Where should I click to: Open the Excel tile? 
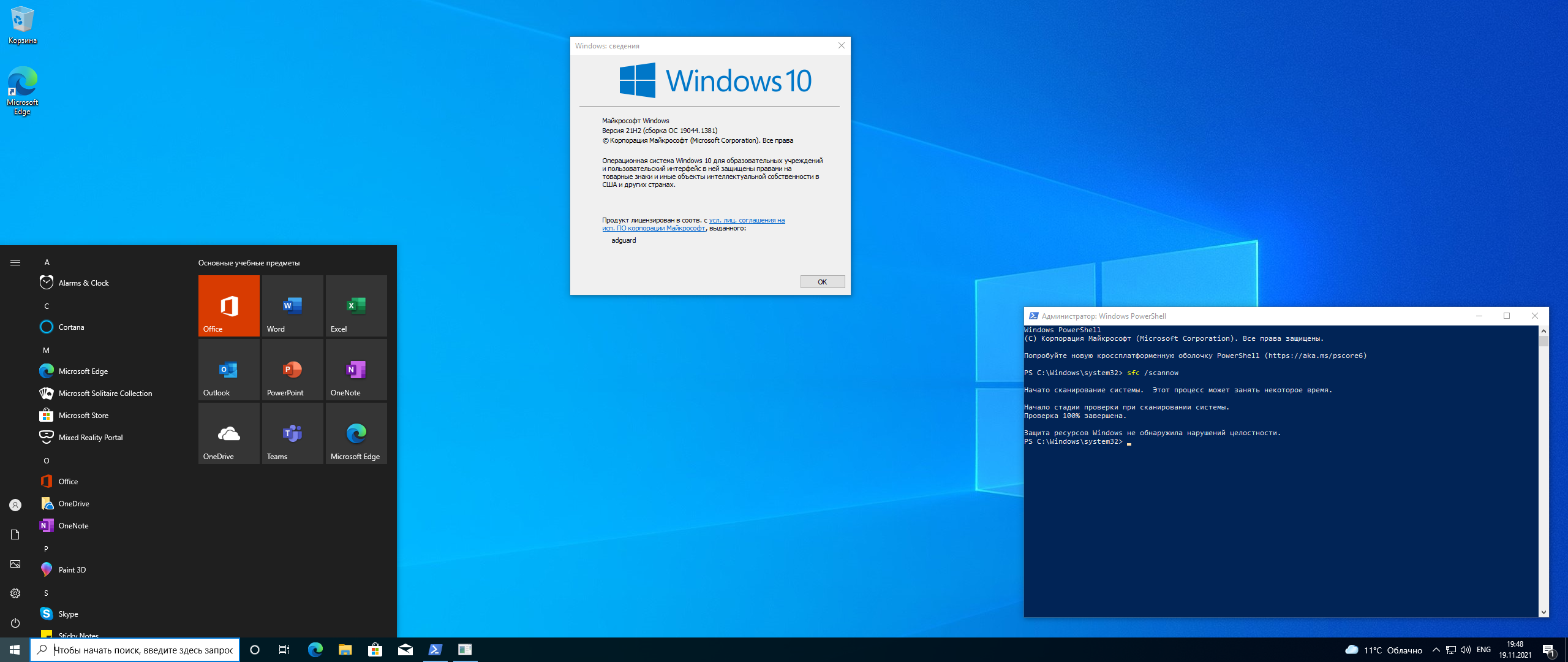(356, 305)
